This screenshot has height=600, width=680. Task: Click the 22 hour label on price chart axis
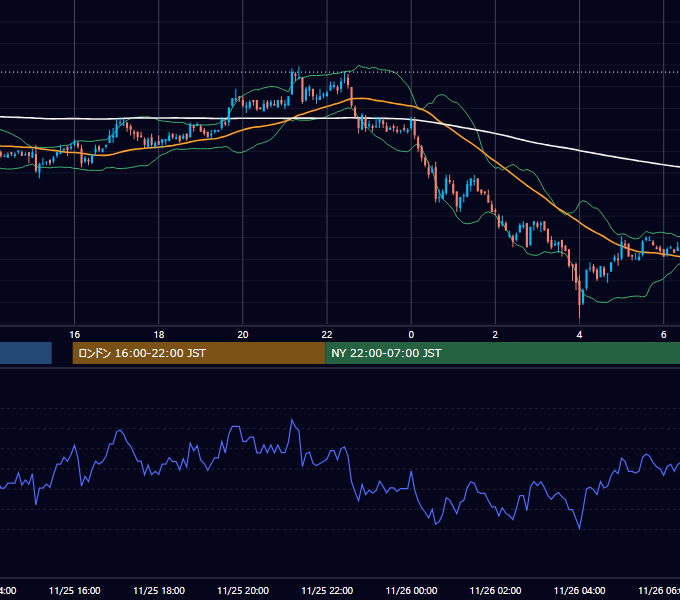(x=327, y=335)
